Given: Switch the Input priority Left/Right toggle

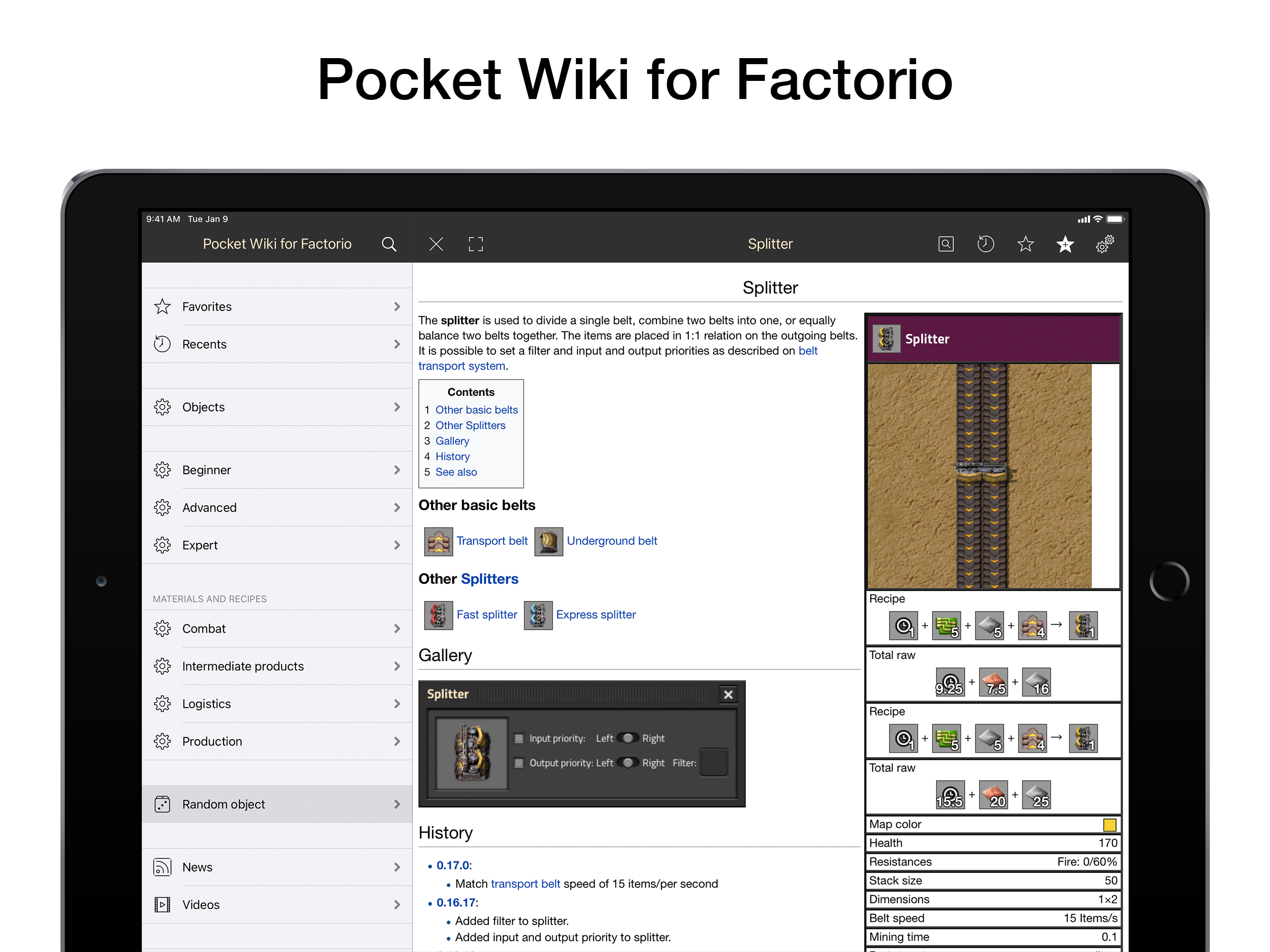Looking at the screenshot, I should [628, 738].
